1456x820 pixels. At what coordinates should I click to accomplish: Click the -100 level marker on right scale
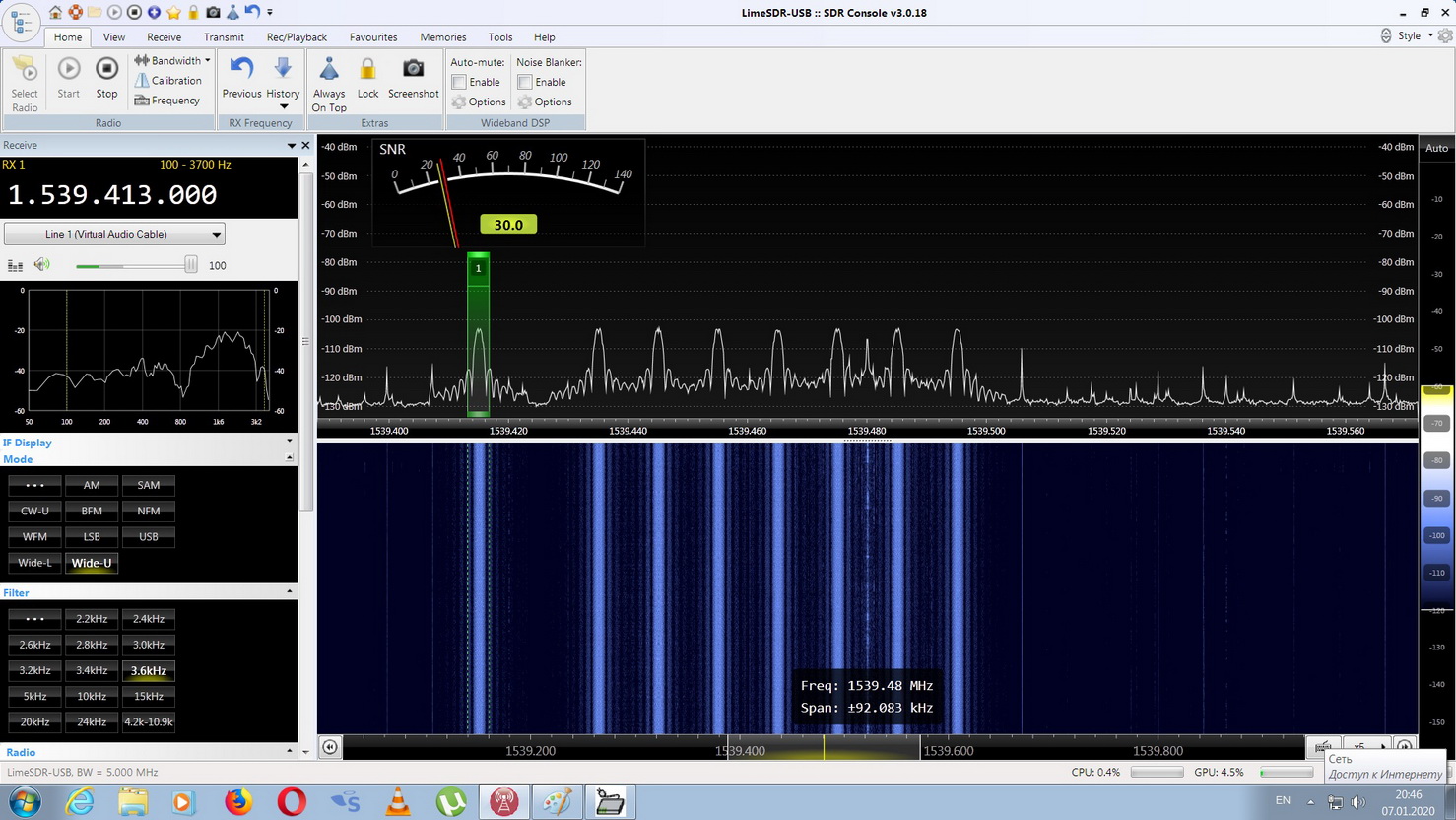(1437, 535)
